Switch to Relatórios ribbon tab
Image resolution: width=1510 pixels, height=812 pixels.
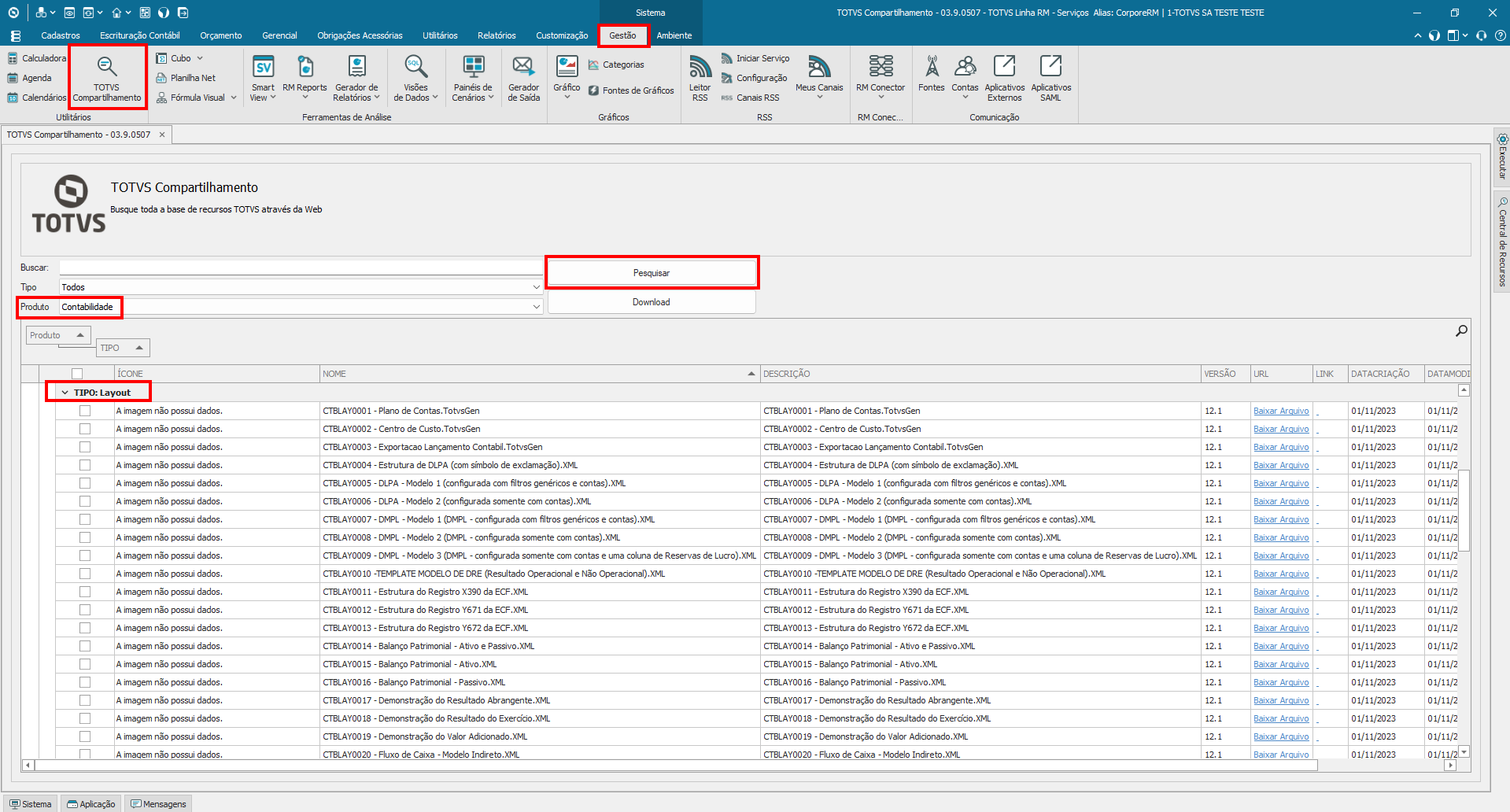pos(497,35)
